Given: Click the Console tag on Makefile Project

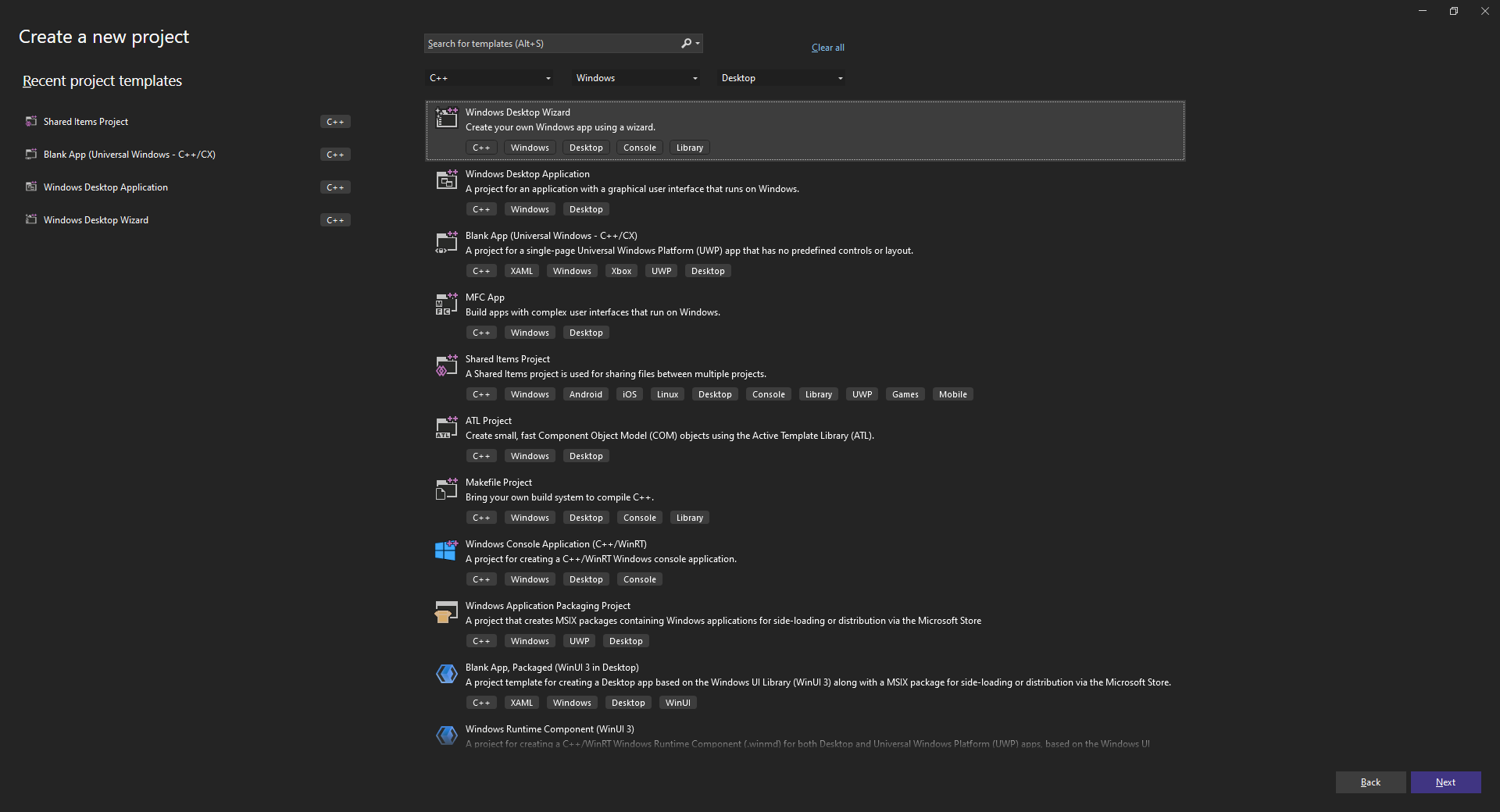Looking at the screenshot, I should 639,518.
